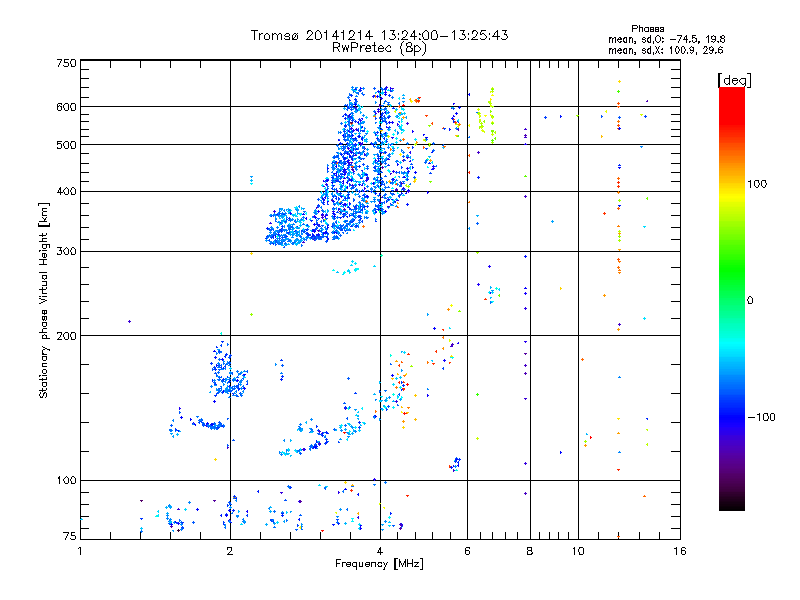Click the Phases header label
Screen dimensions: 800x600
[647, 29]
